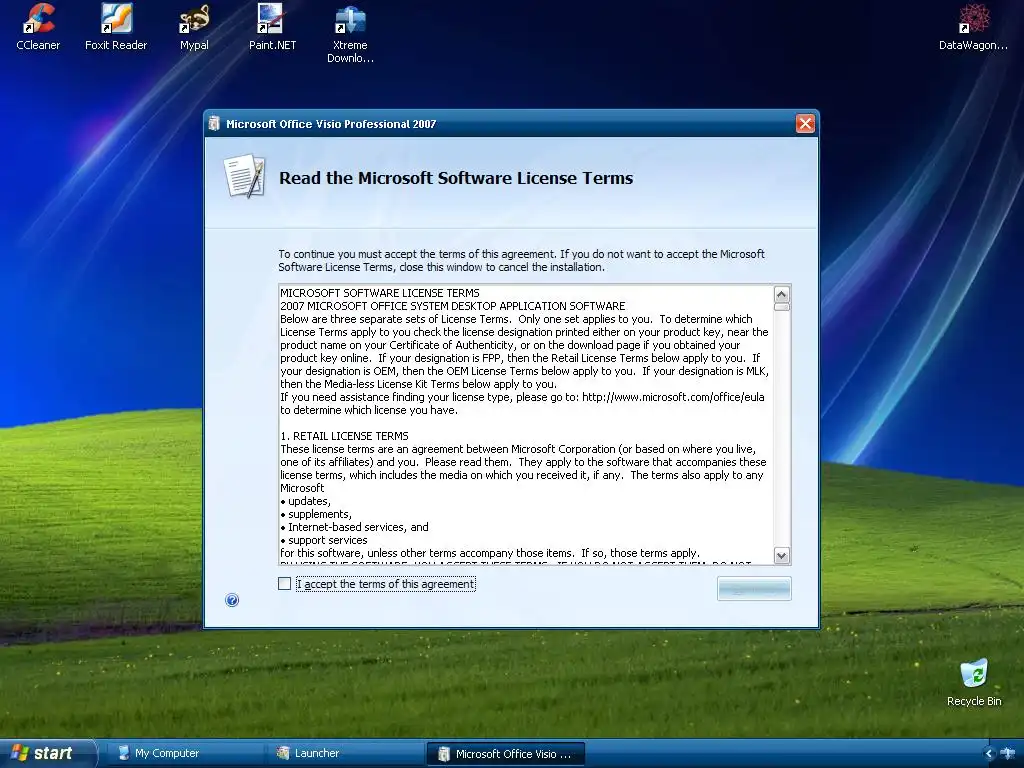Click Microsoft Office Visio taskbar button
This screenshot has height=768, width=1024.
pyautogui.click(x=505, y=754)
